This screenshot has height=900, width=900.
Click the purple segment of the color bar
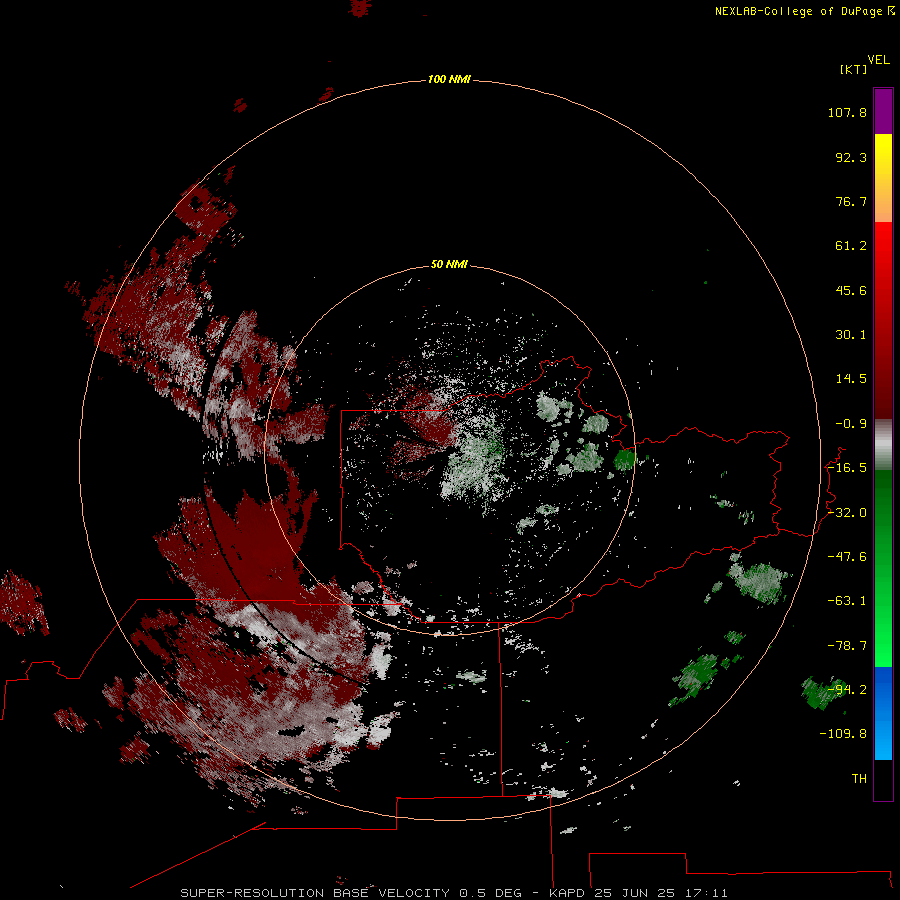click(x=883, y=111)
